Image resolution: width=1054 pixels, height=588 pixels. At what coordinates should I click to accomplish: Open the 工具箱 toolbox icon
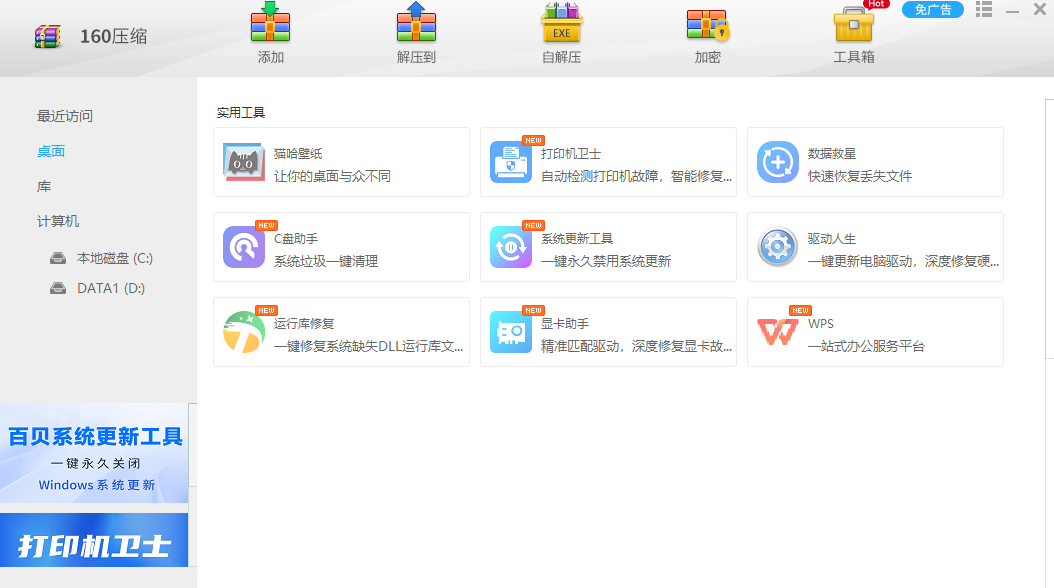(x=854, y=24)
